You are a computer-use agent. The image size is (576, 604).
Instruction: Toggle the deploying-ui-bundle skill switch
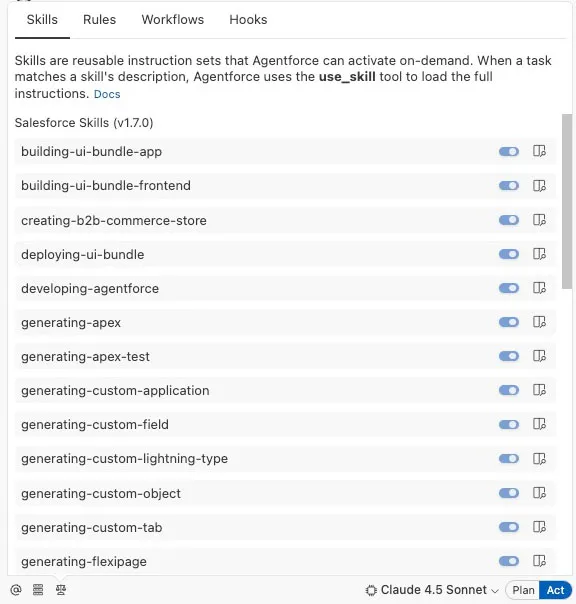tap(509, 254)
